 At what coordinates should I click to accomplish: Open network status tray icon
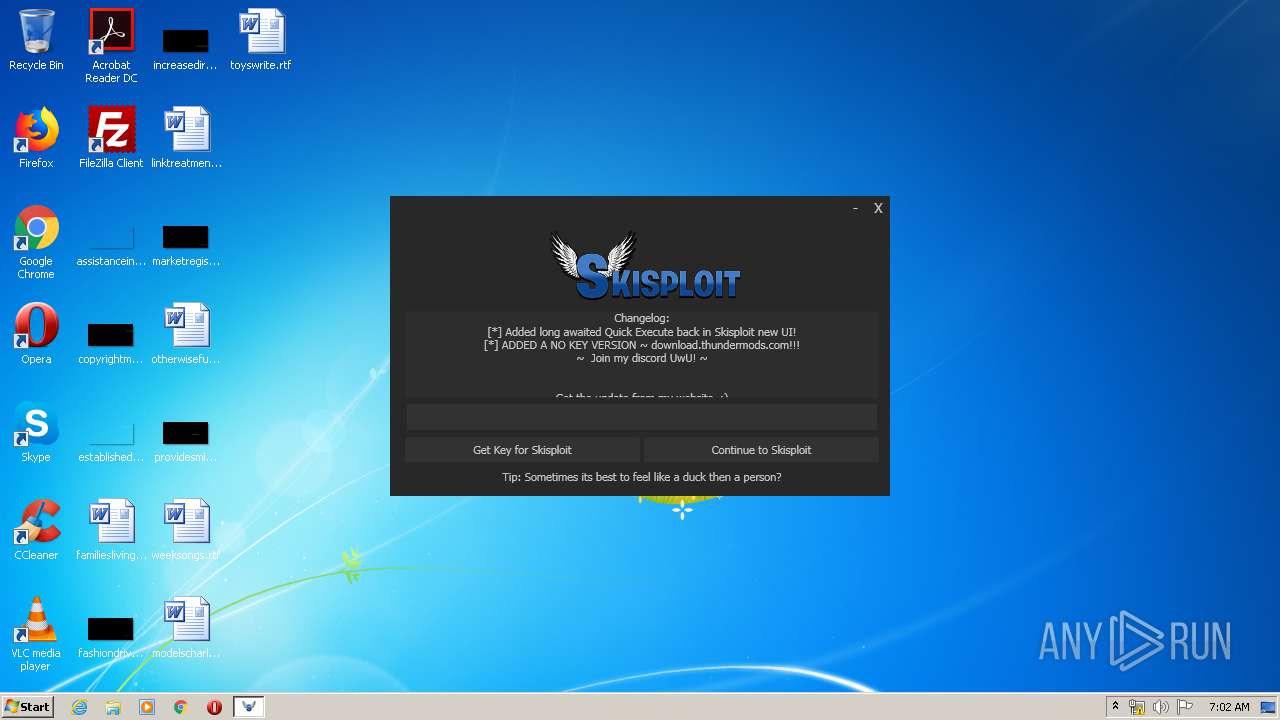tap(1137, 707)
